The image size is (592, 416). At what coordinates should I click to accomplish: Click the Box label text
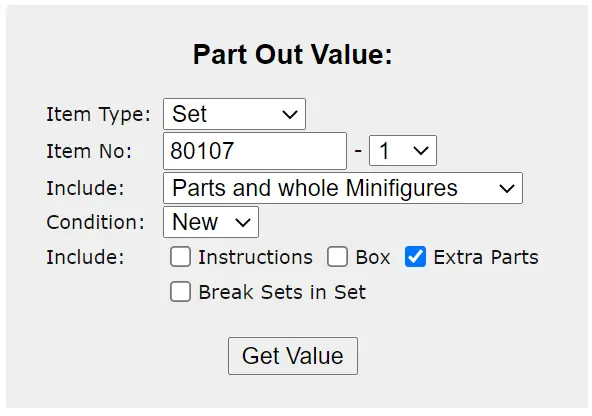(x=373, y=257)
